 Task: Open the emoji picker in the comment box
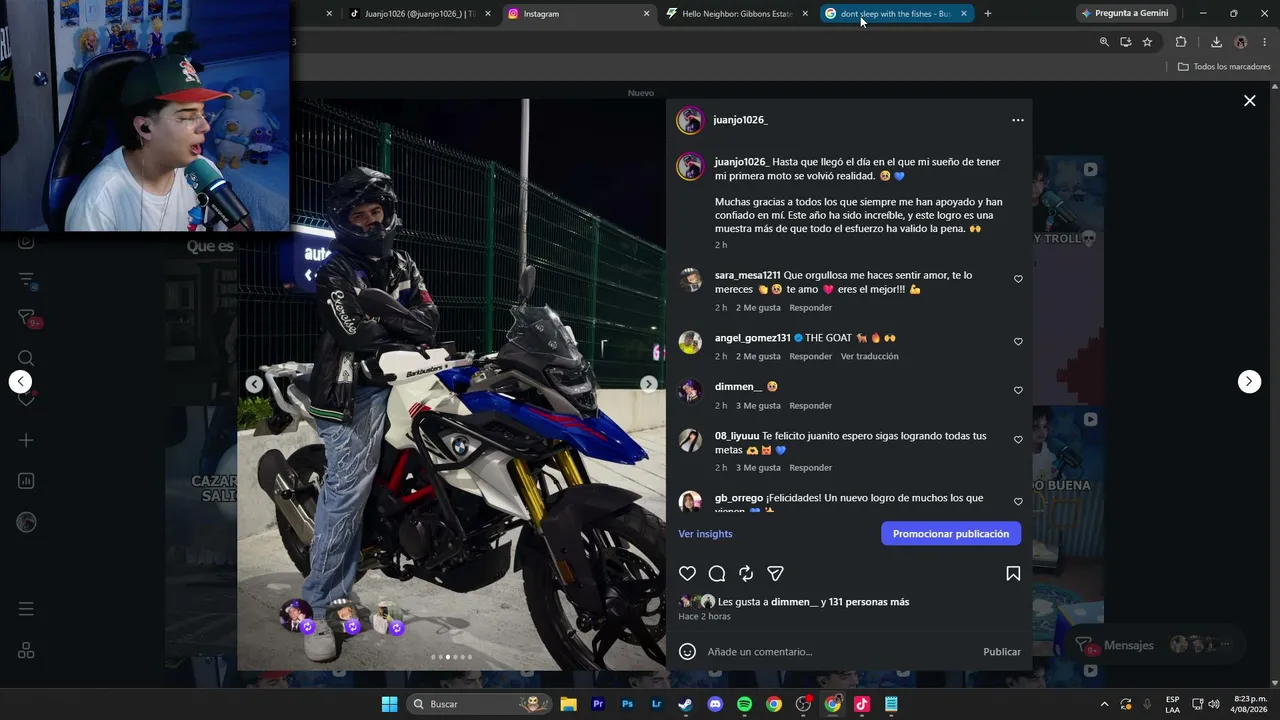click(687, 652)
